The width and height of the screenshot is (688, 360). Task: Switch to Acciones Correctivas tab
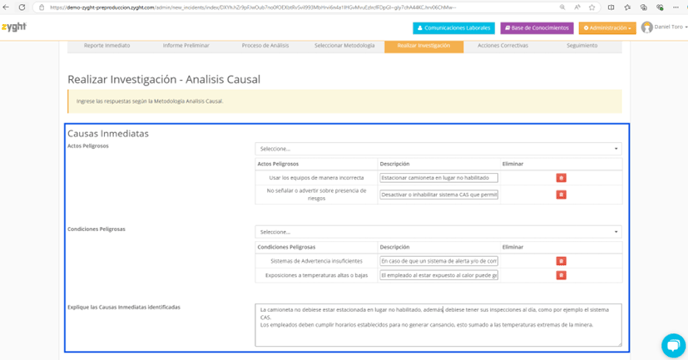[503, 46]
